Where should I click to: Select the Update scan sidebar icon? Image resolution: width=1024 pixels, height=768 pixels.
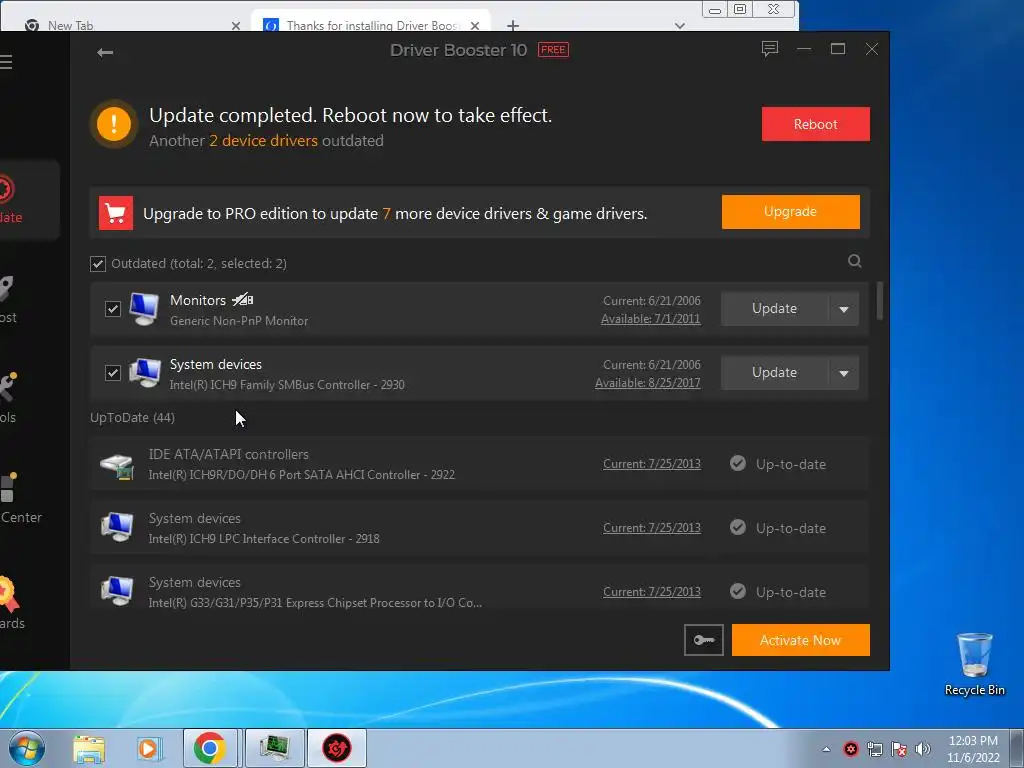click(x=7, y=189)
